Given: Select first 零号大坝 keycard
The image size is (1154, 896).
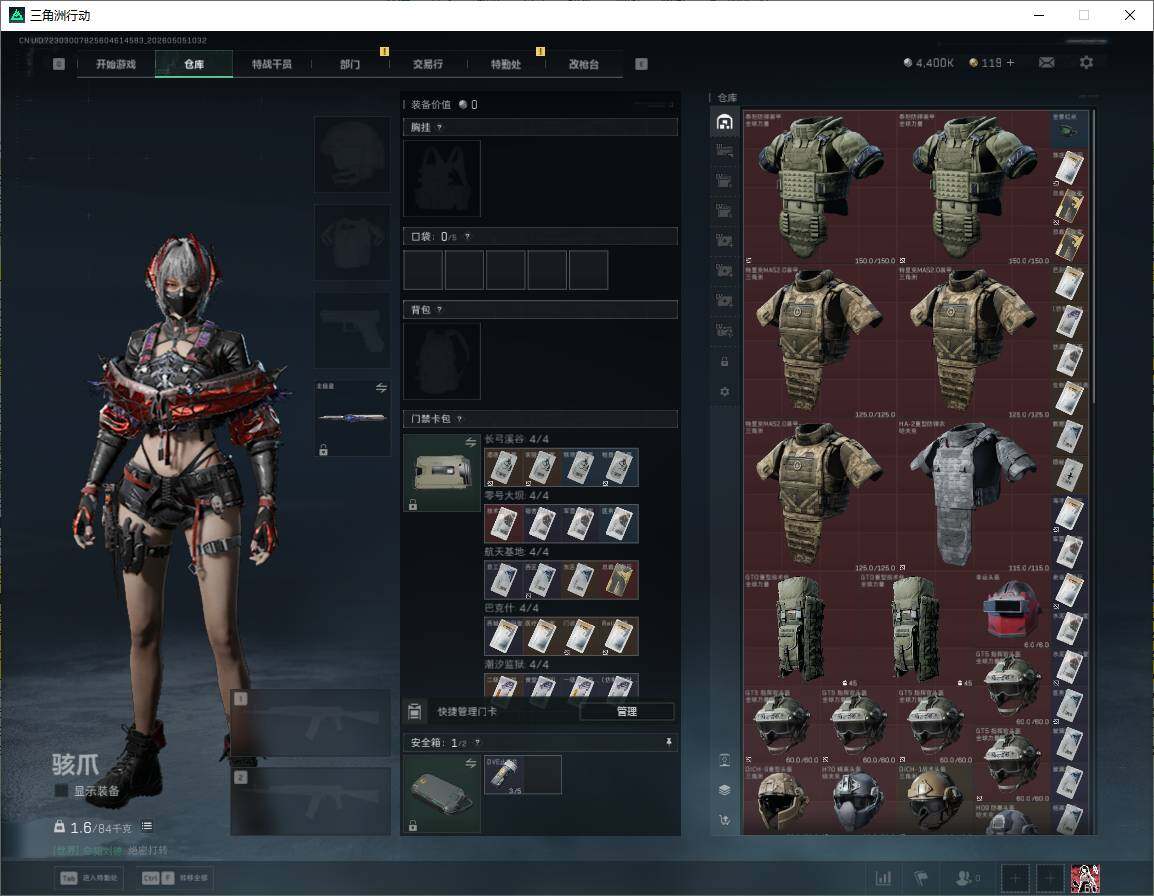Looking at the screenshot, I should coord(503,523).
